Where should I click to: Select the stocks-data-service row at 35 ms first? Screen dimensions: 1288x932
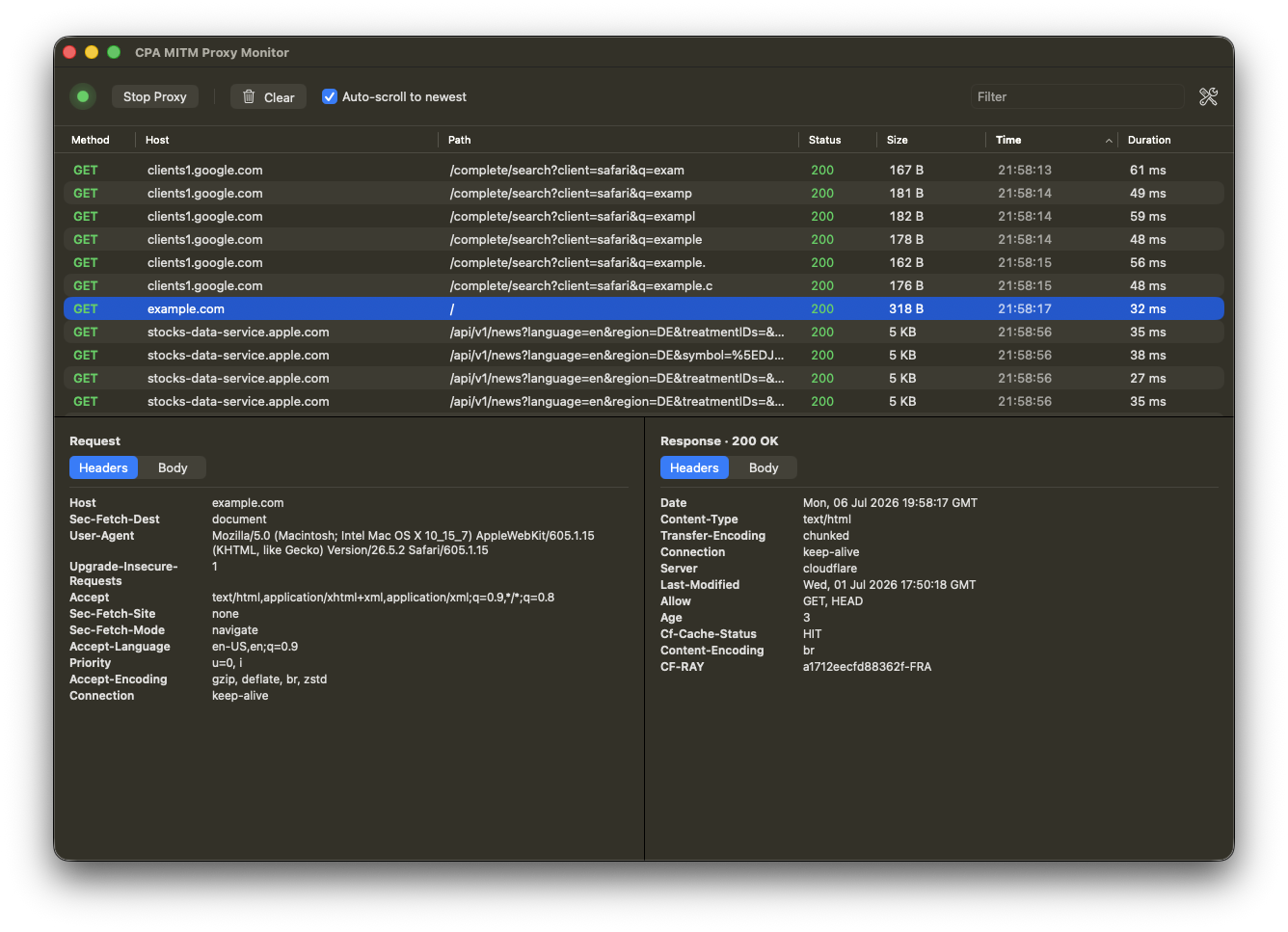click(x=644, y=332)
